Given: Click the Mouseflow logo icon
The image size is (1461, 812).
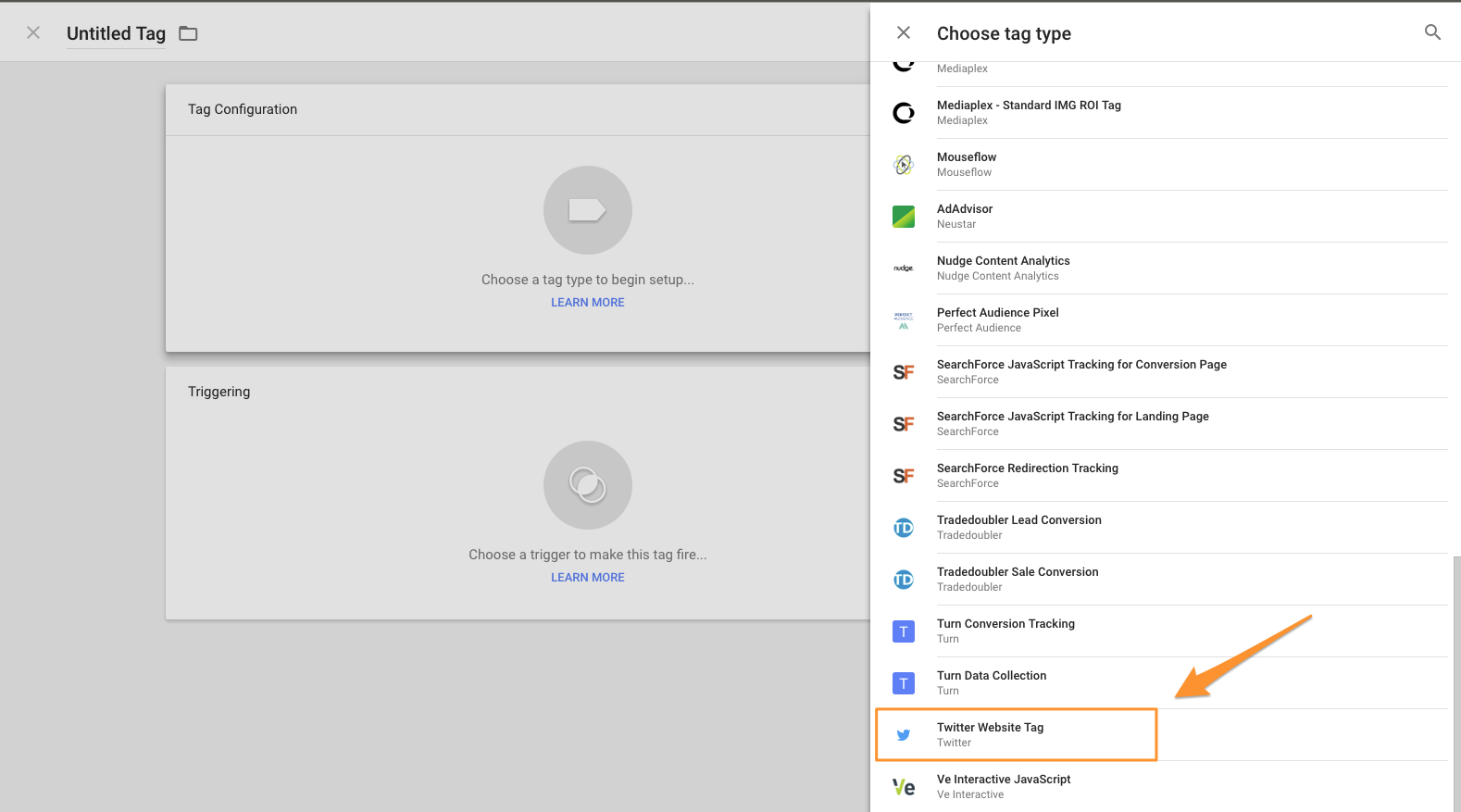Looking at the screenshot, I should [904, 165].
